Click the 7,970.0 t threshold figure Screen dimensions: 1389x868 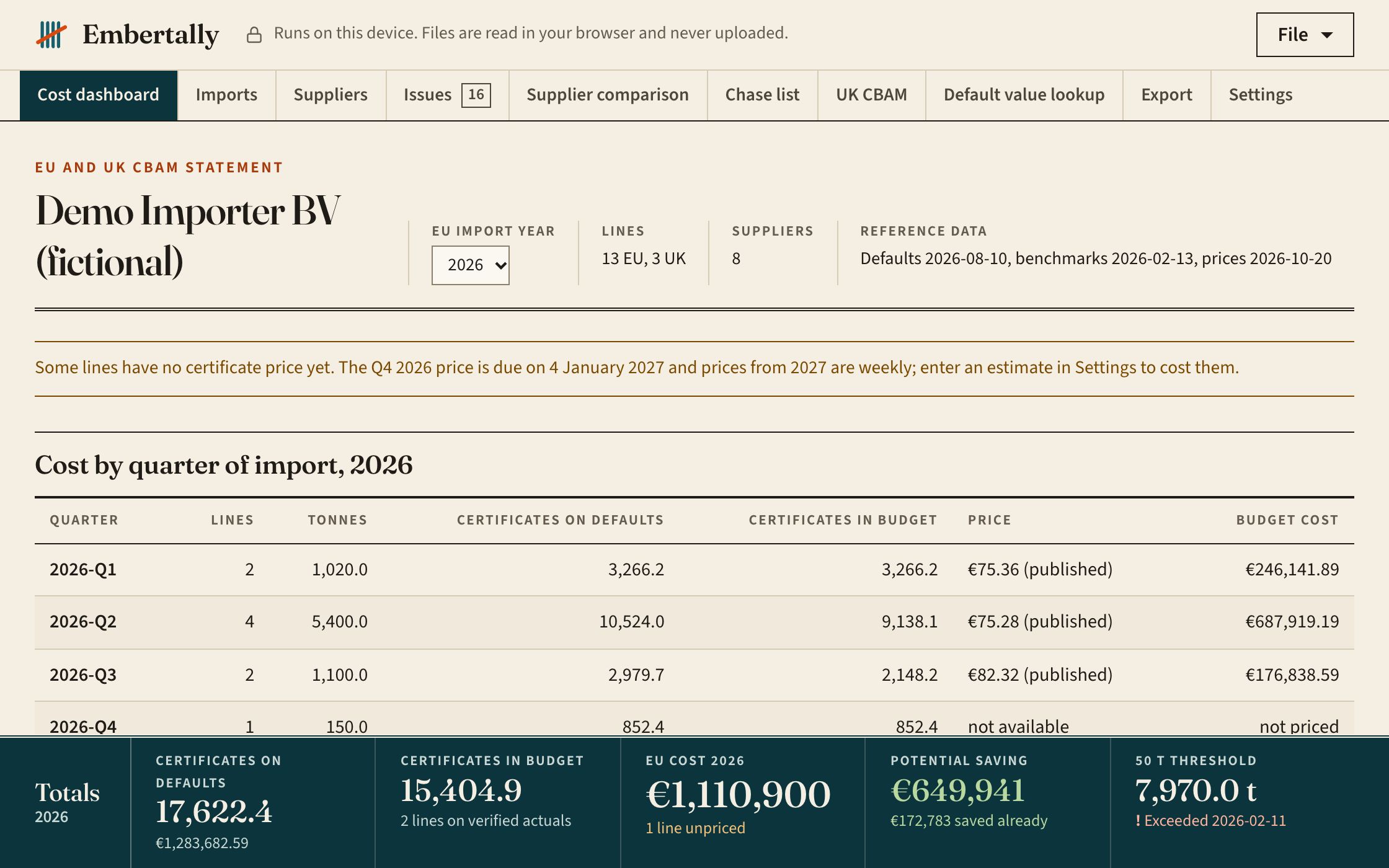(x=1196, y=790)
